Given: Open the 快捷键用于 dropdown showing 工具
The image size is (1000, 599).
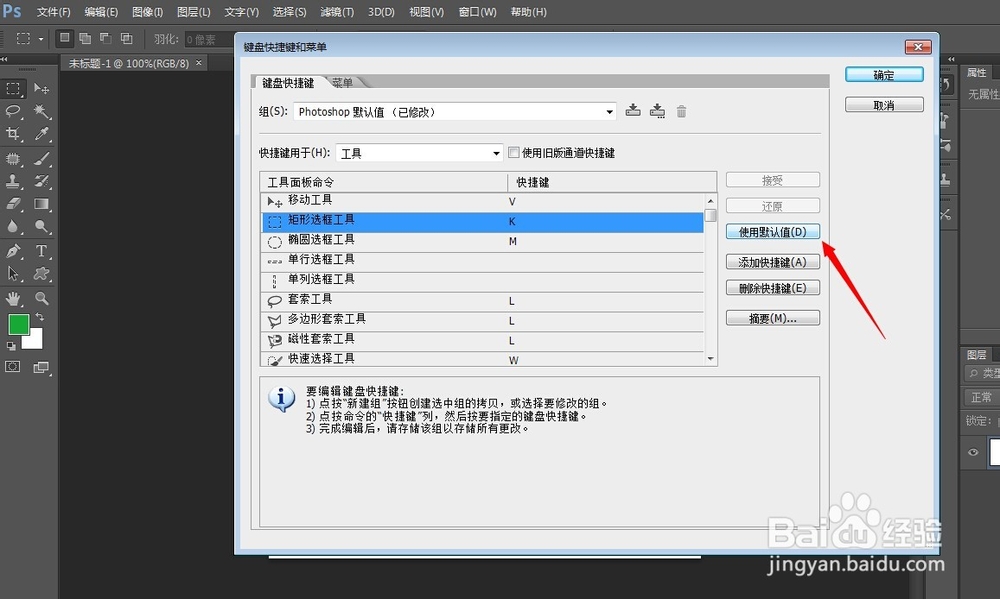Looking at the screenshot, I should click(418, 152).
